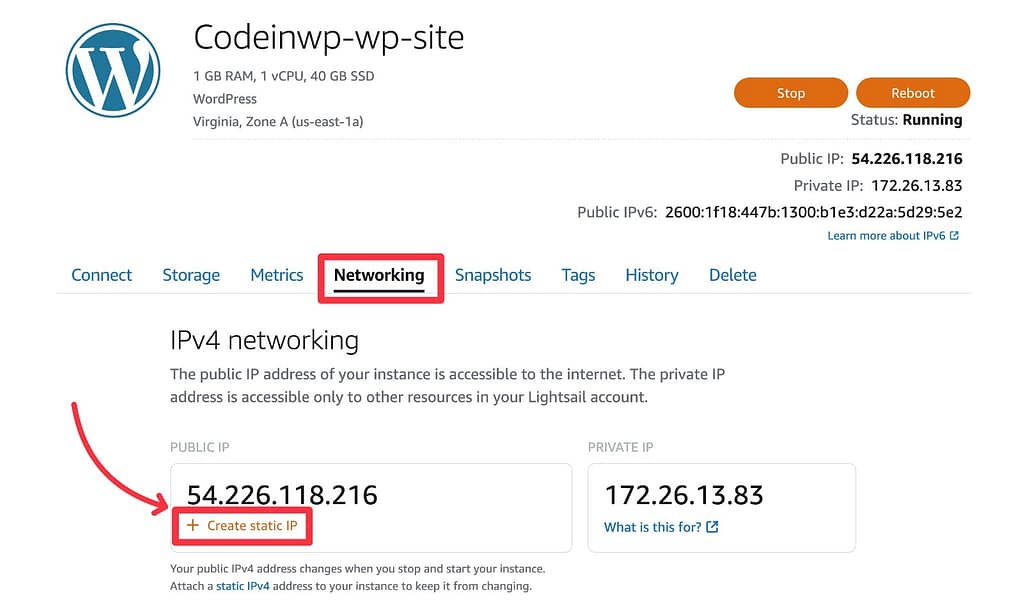Screen dimensions: 1023x616
Task: Select the Delete tab
Action: tap(732, 275)
